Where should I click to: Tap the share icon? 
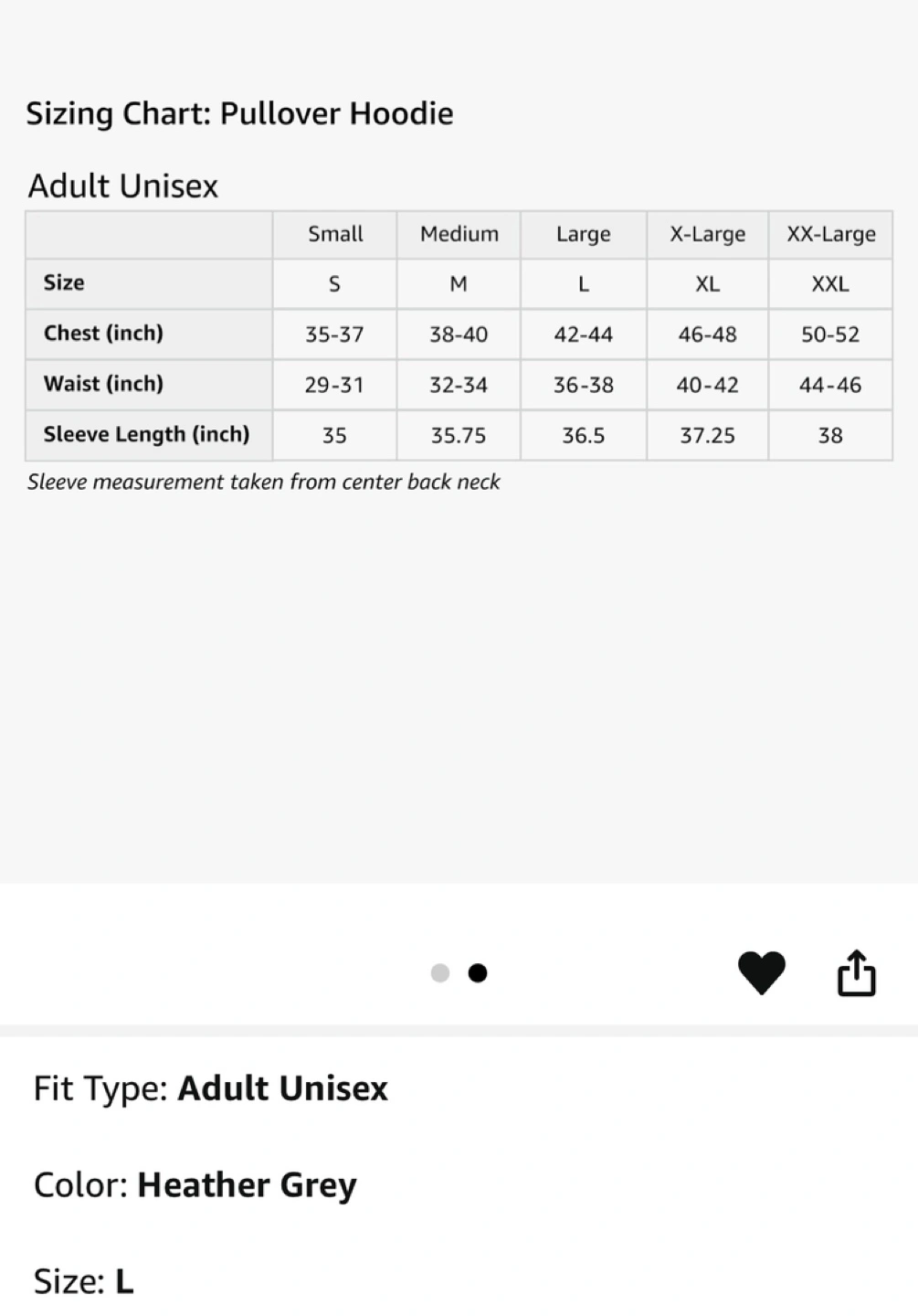coord(857,972)
